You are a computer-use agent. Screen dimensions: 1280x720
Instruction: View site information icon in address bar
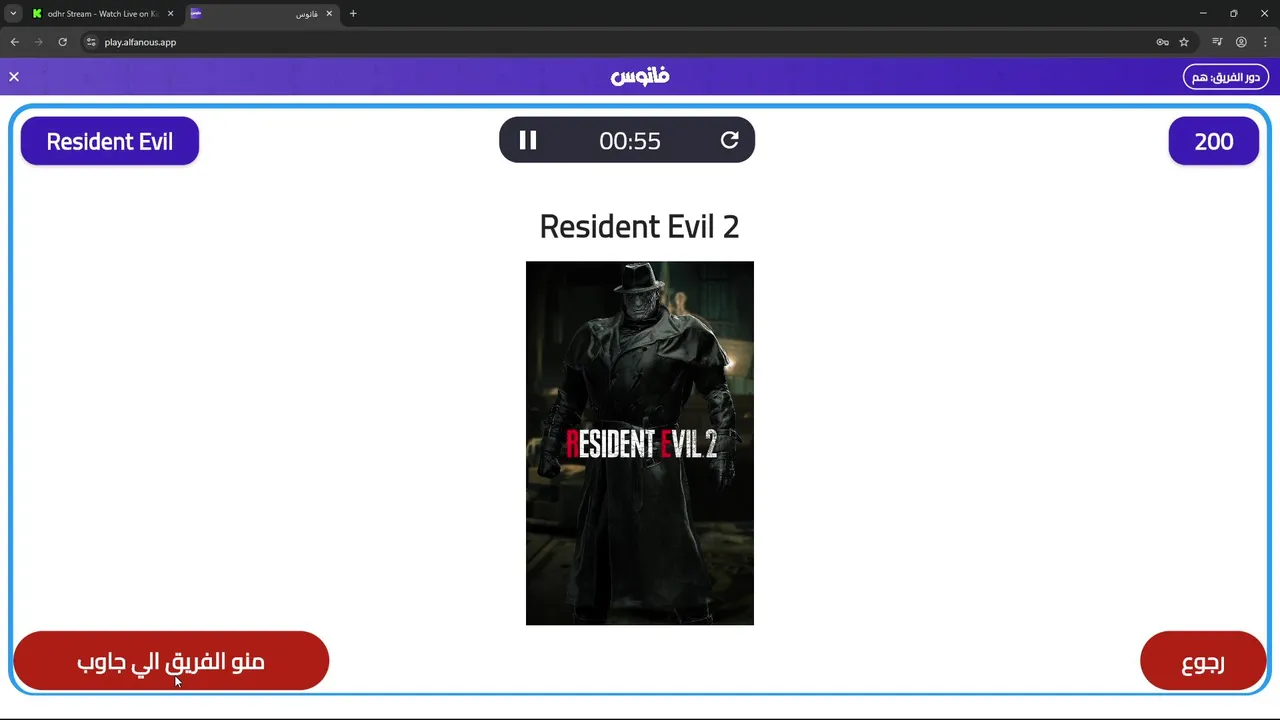pos(91,42)
